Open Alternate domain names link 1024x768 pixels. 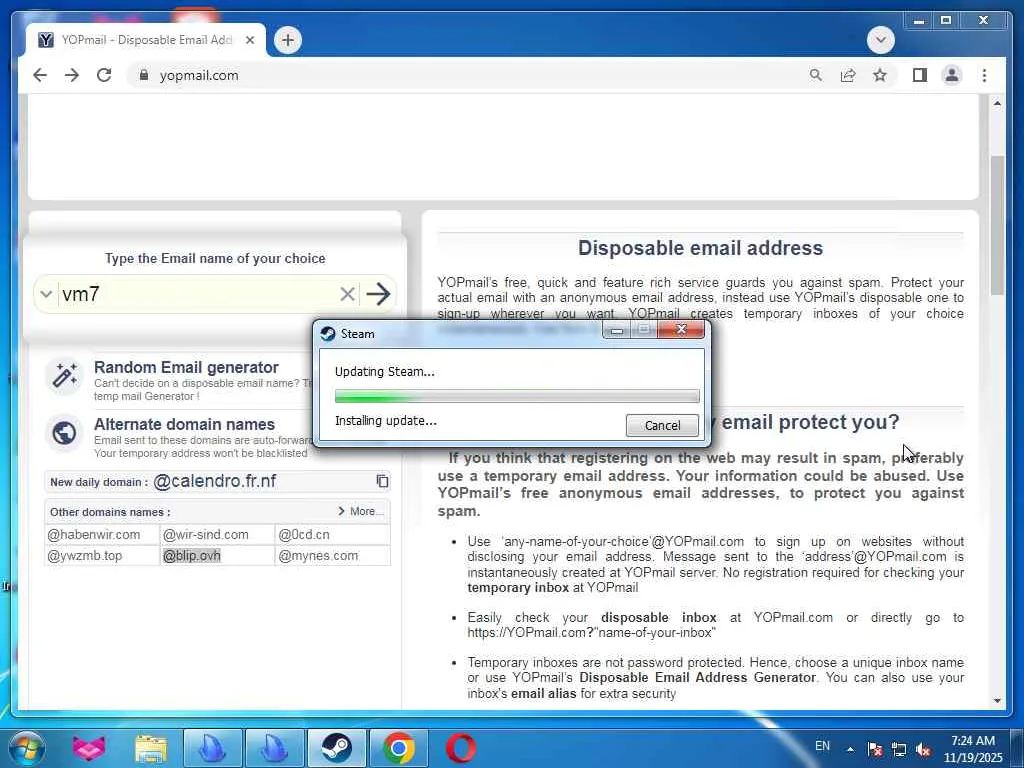click(x=184, y=424)
